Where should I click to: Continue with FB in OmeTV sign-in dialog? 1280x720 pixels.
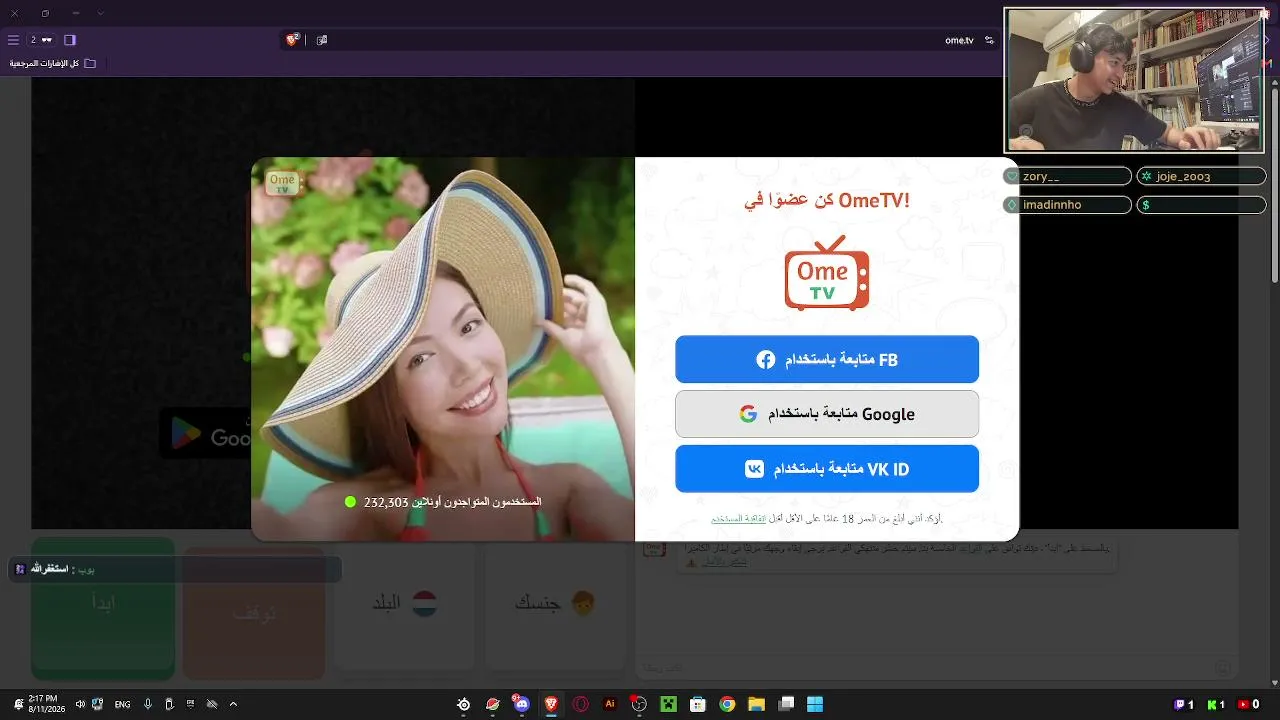coord(827,359)
